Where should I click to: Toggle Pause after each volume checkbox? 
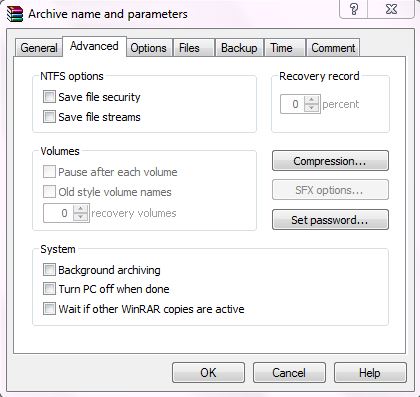[49, 172]
